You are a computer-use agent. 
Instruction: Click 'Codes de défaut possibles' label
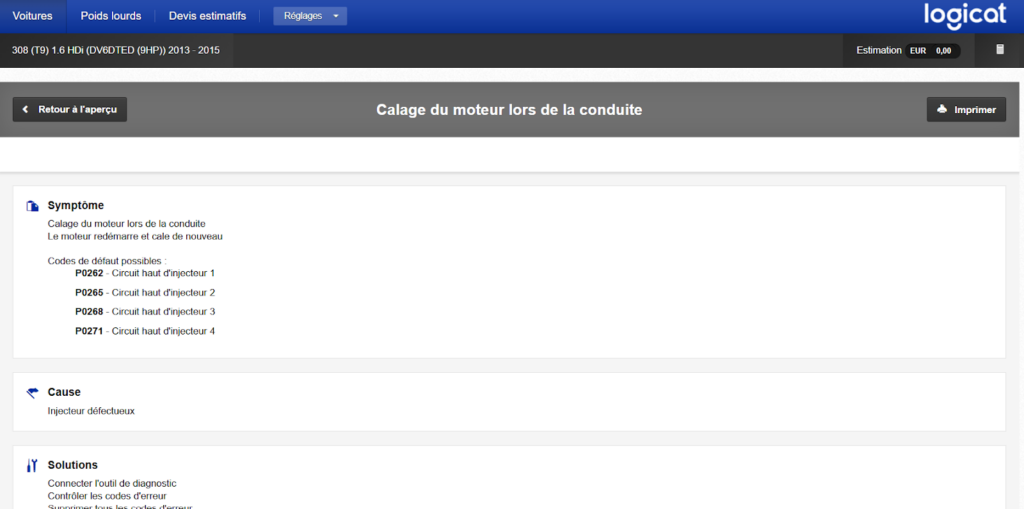click(x=107, y=261)
